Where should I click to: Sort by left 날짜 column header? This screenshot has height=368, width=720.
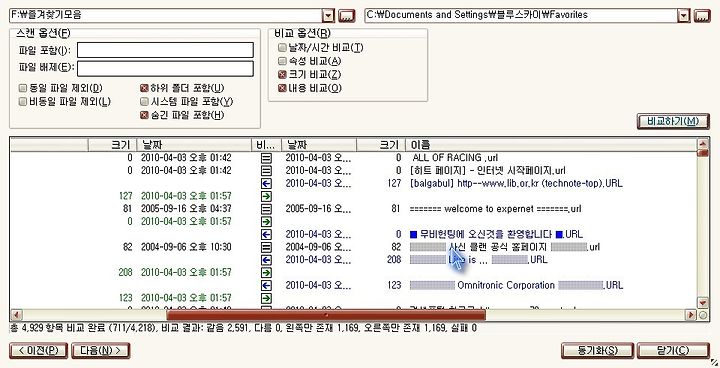[194, 145]
